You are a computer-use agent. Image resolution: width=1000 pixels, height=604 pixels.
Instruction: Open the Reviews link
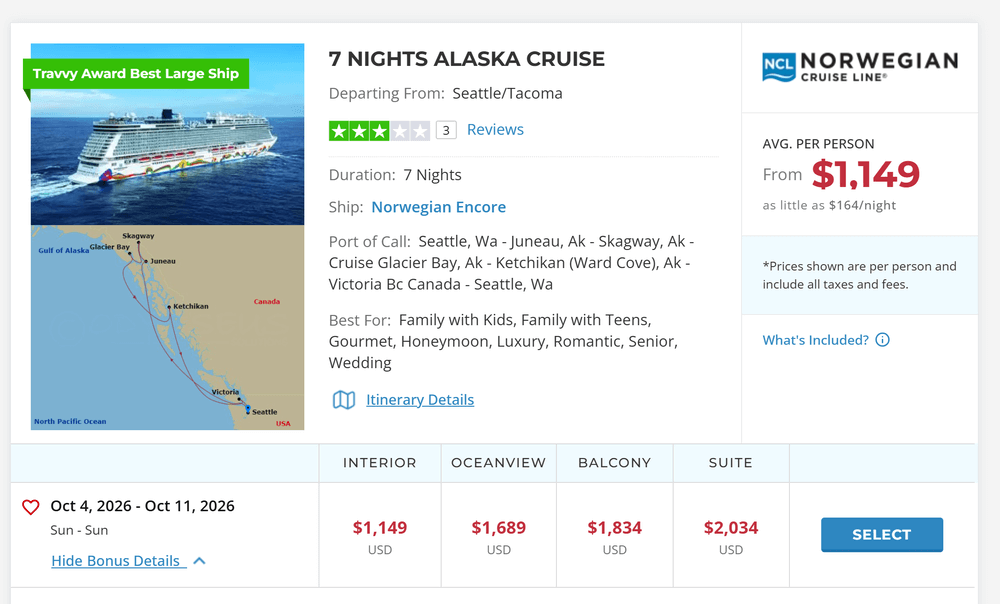point(495,129)
